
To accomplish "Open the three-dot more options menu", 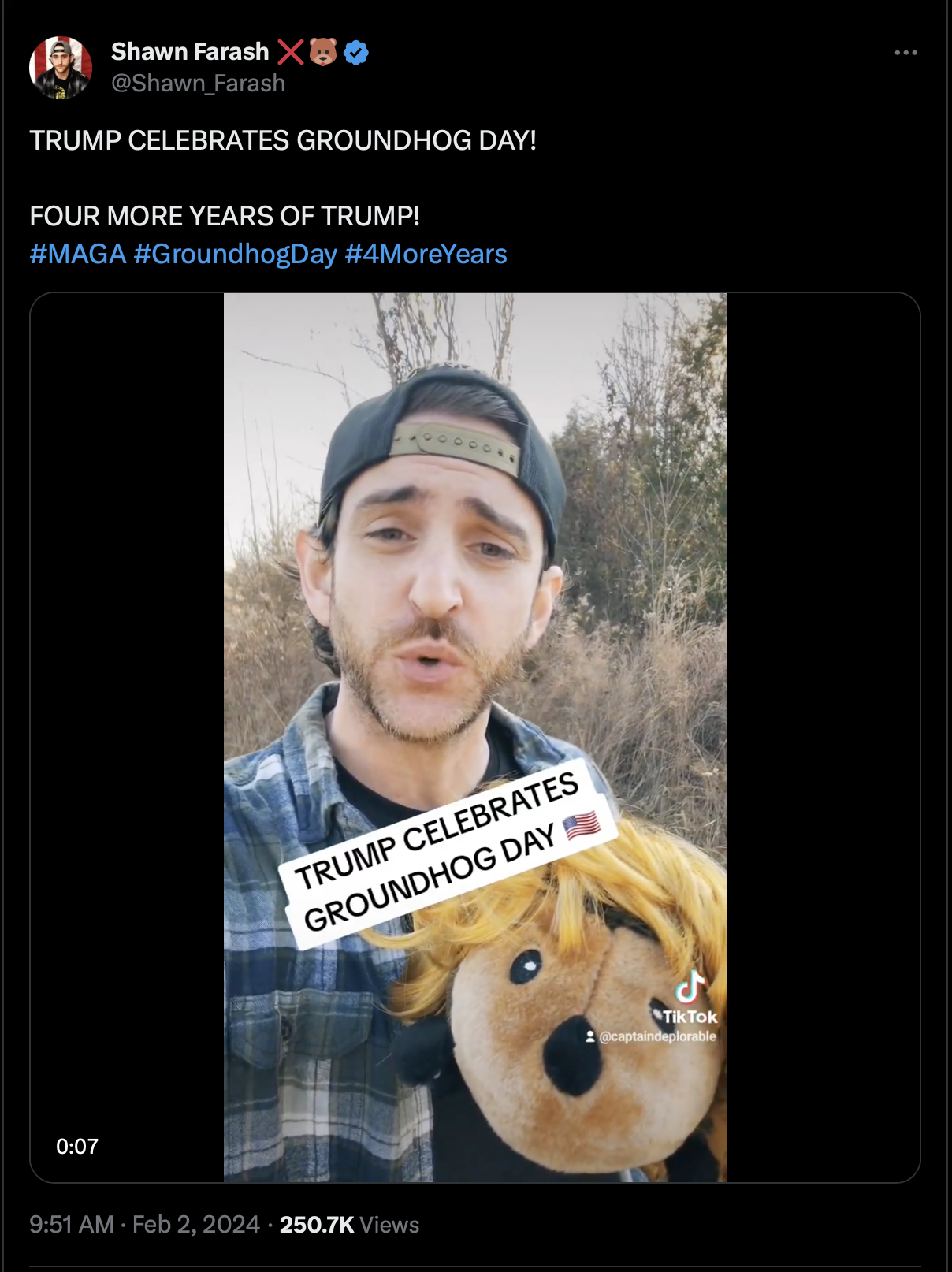I will (906, 53).
